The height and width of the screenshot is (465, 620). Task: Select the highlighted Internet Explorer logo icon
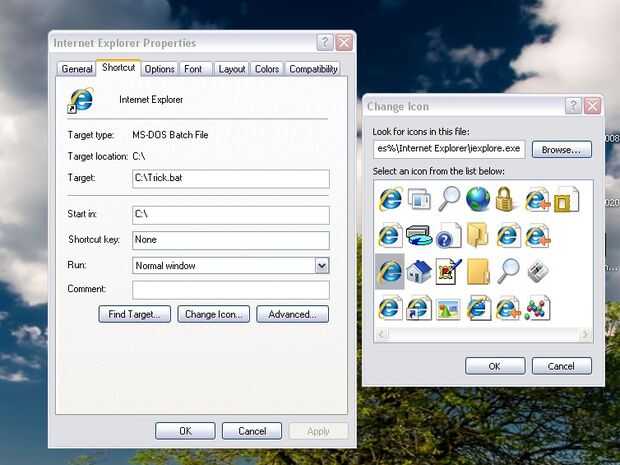point(390,272)
